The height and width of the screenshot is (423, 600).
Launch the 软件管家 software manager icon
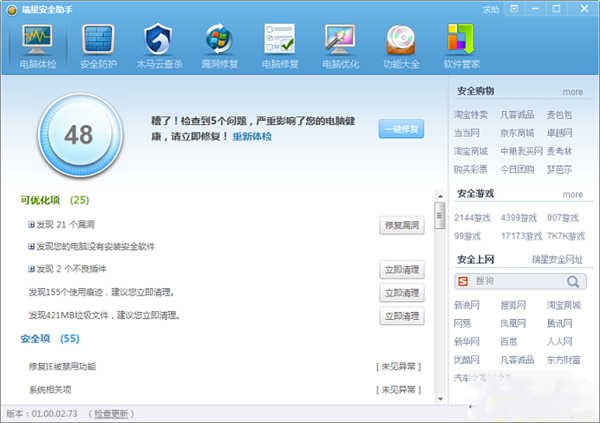click(460, 43)
